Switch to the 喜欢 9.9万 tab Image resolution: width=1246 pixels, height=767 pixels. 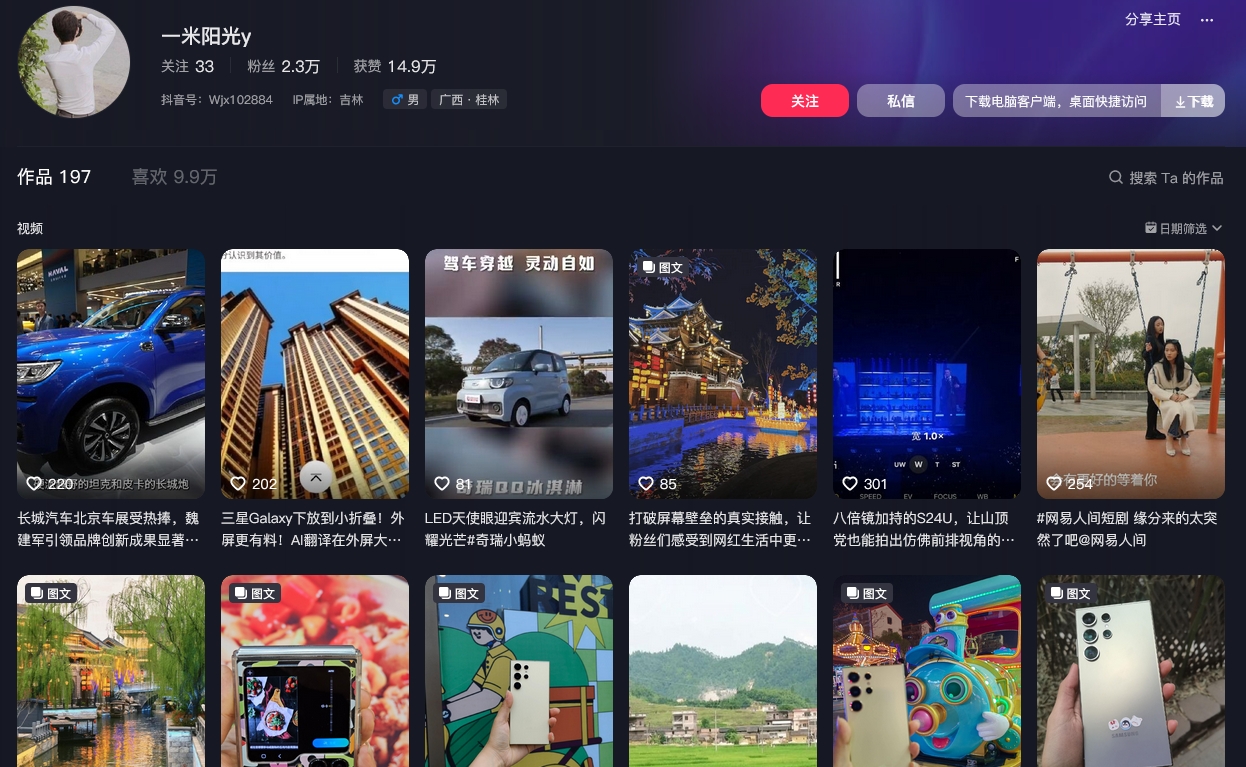174,177
